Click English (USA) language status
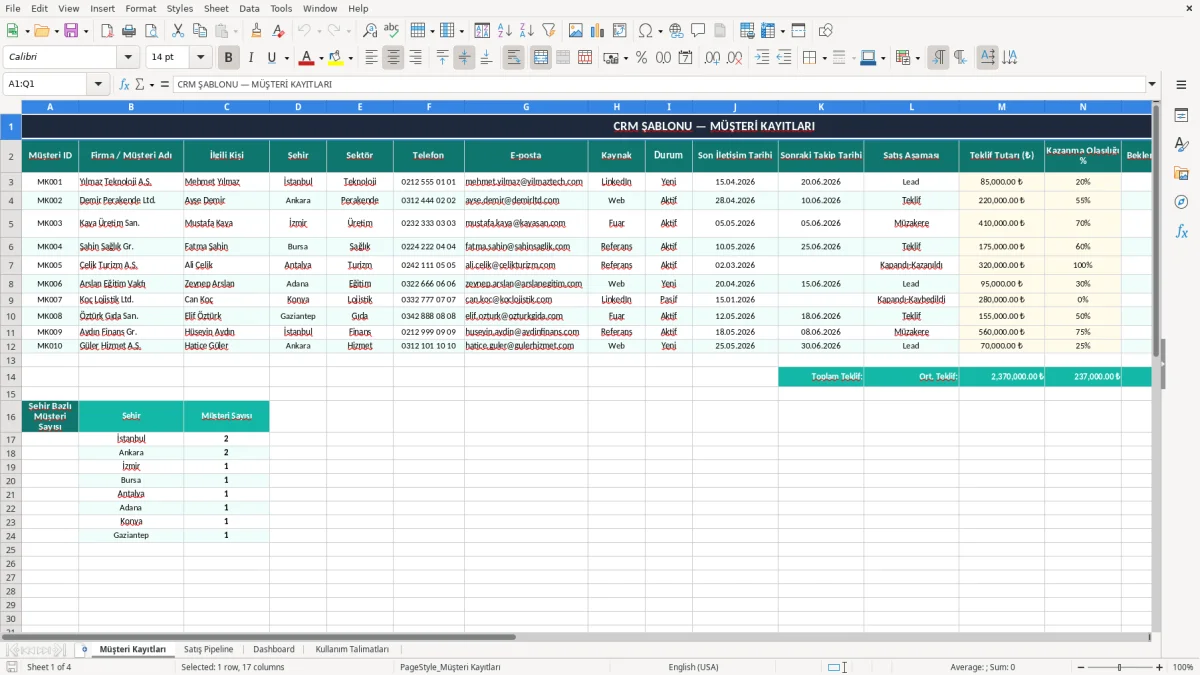This screenshot has height=675, width=1200. [x=693, y=667]
